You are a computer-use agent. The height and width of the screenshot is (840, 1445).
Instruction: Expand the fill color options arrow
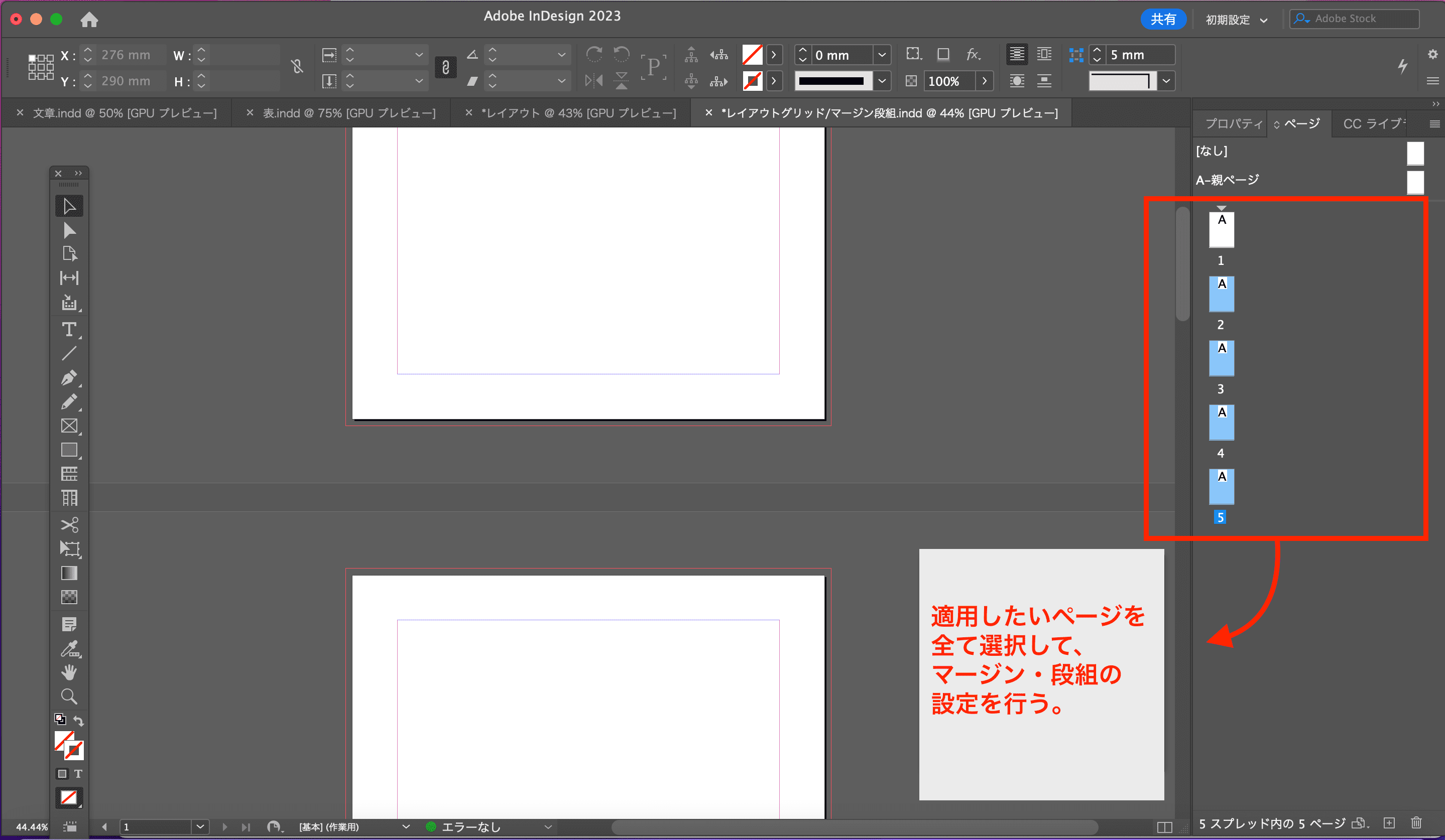pyautogui.click(x=774, y=55)
